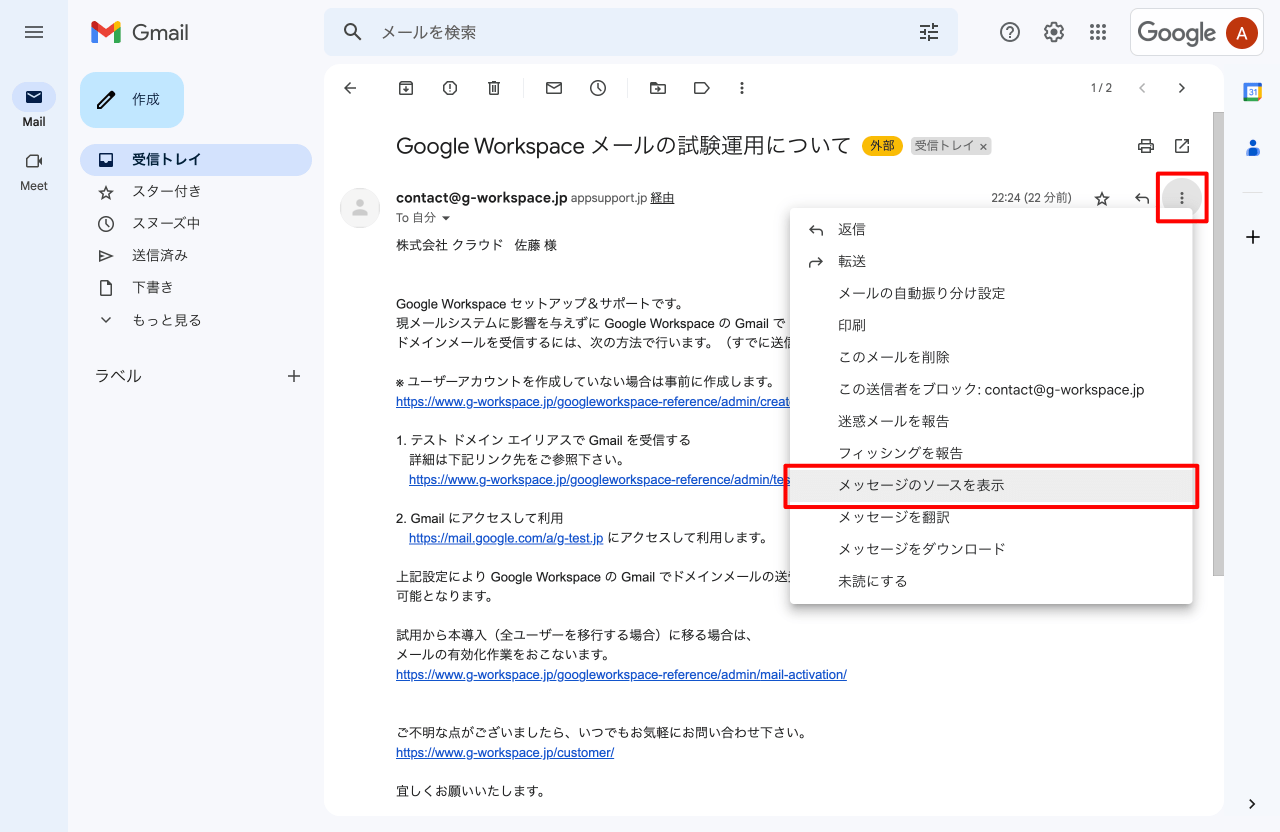Open g-workspace.jp/customer link

click(x=505, y=753)
